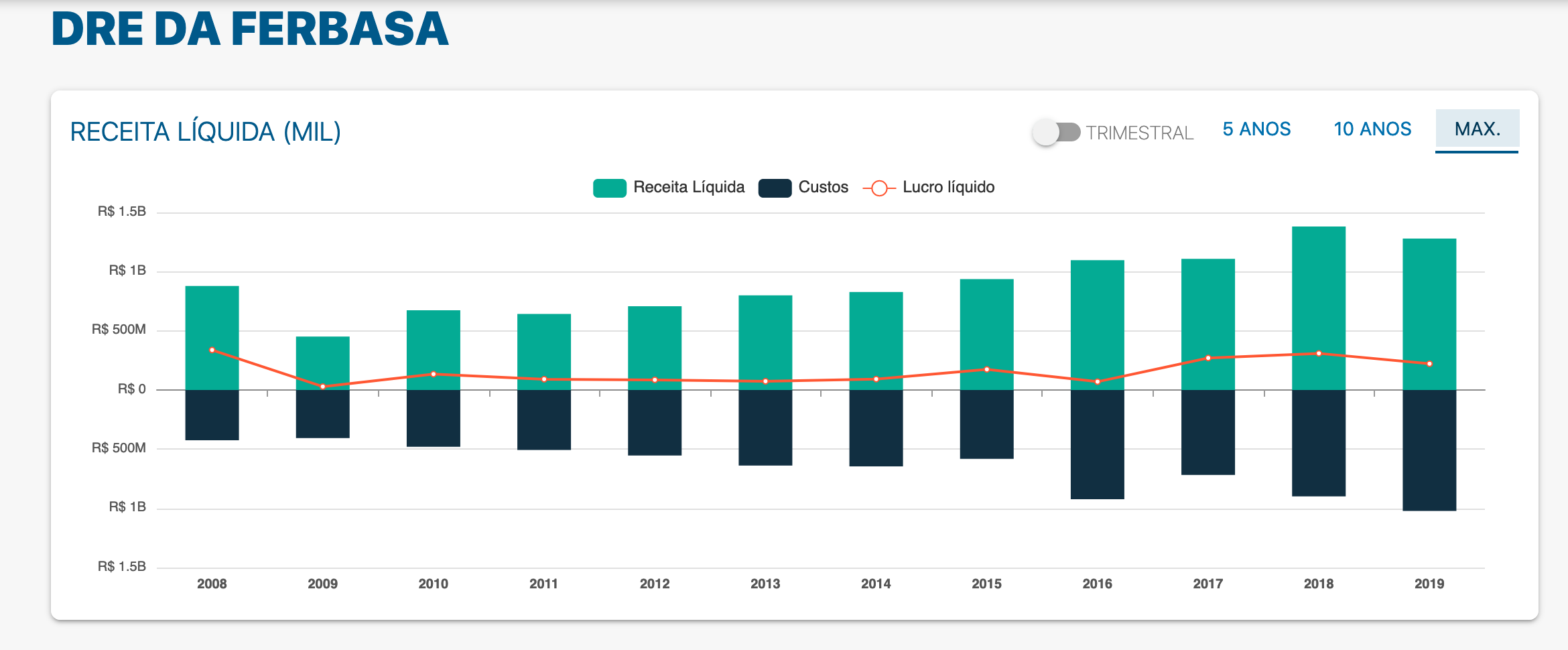Screen dimensions: 1568x650
Task: Click the green revenue bar for 2012
Action: pyautogui.click(x=655, y=348)
